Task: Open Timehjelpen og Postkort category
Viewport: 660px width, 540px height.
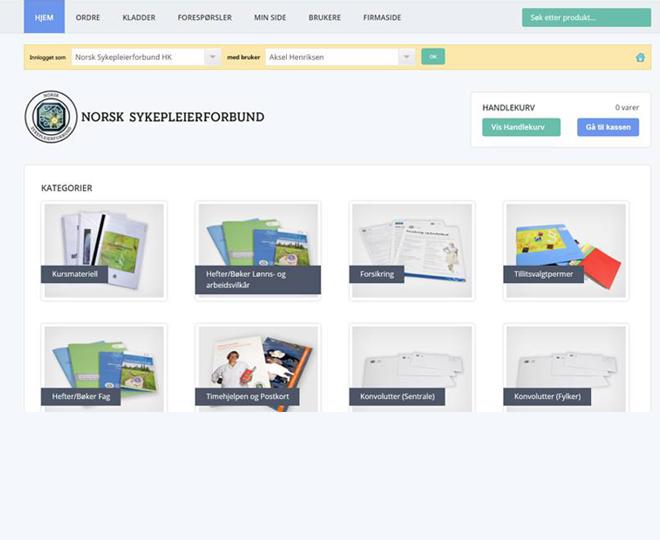Action: [x=258, y=368]
